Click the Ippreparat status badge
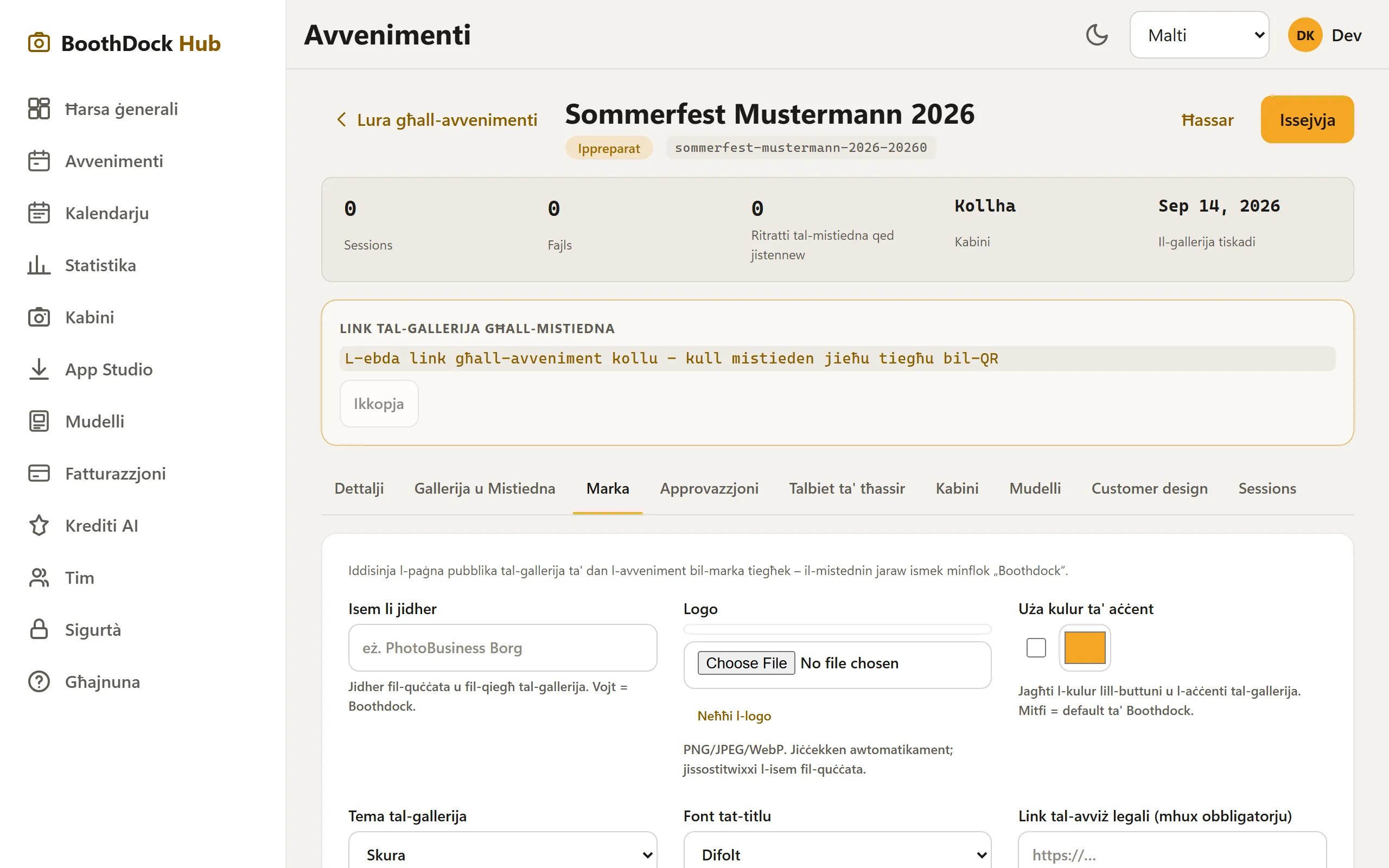1389x868 pixels. click(608, 148)
